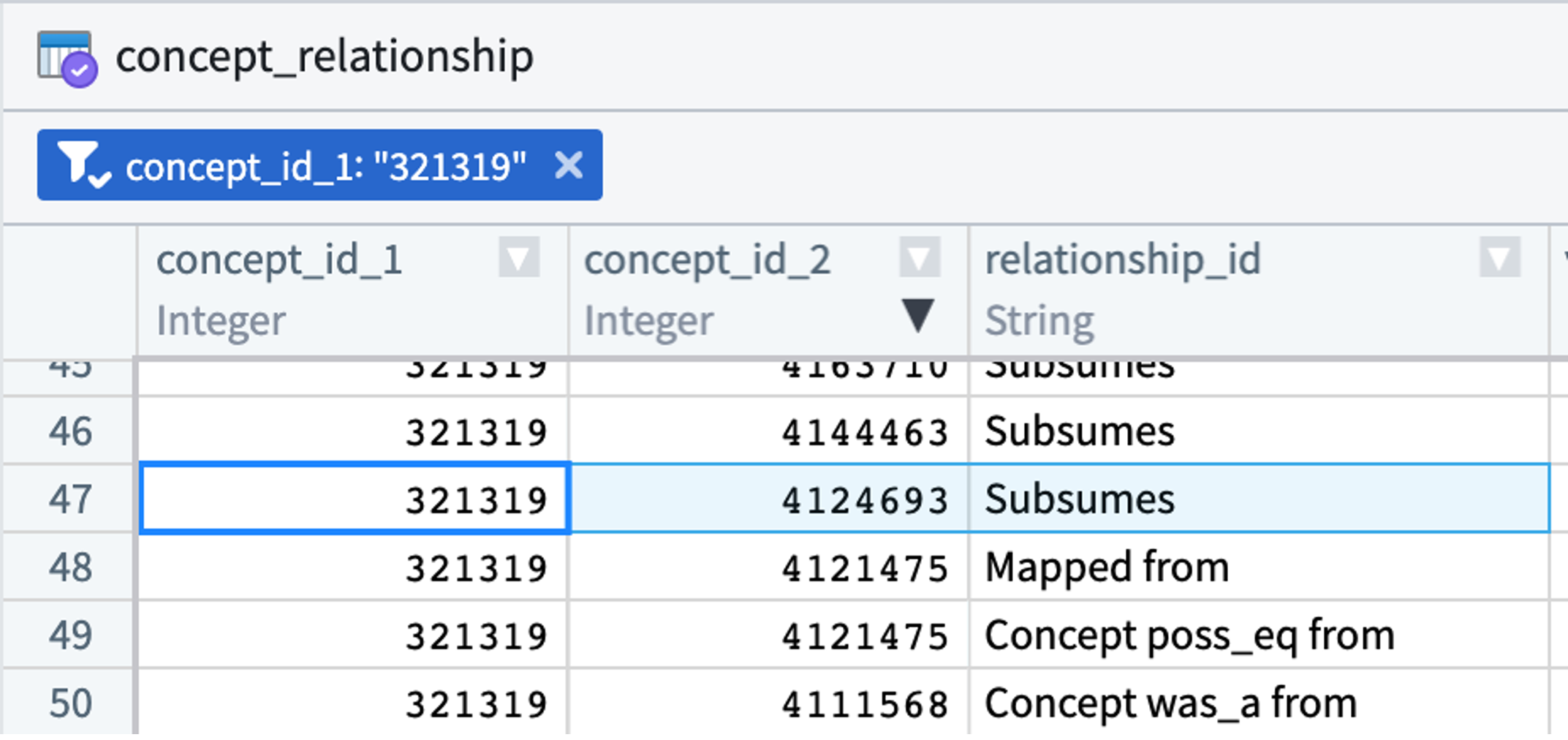The image size is (1568, 740).
Task: Click the concept_id_1 column header
Action: pos(279,260)
